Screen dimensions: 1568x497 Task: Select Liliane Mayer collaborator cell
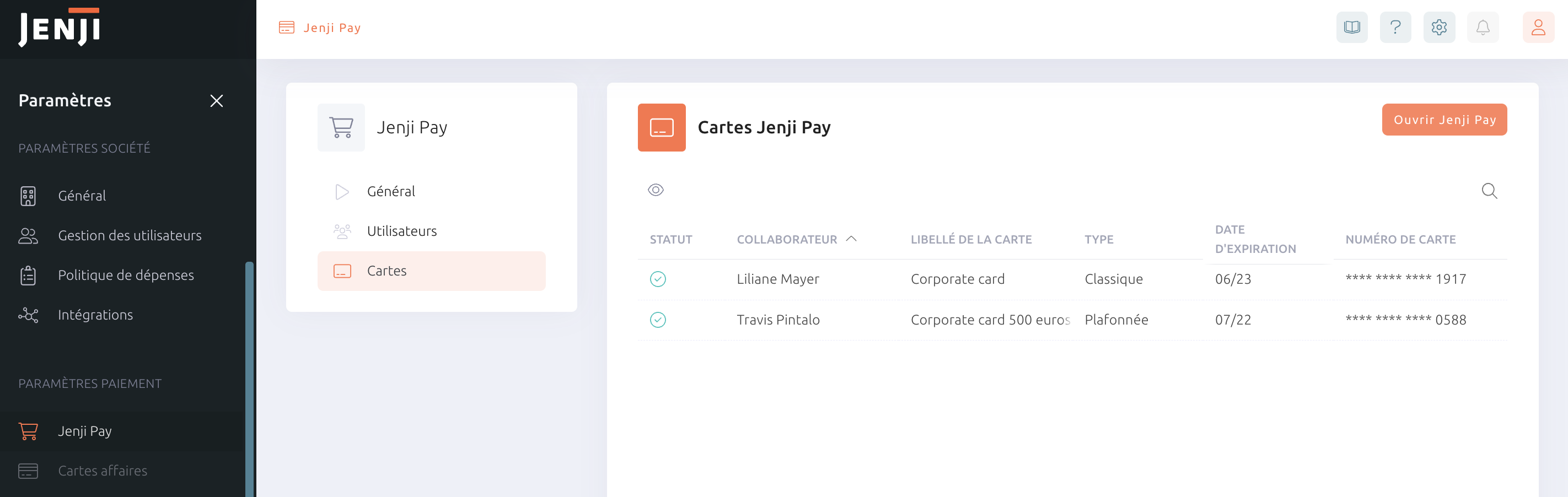(x=777, y=279)
